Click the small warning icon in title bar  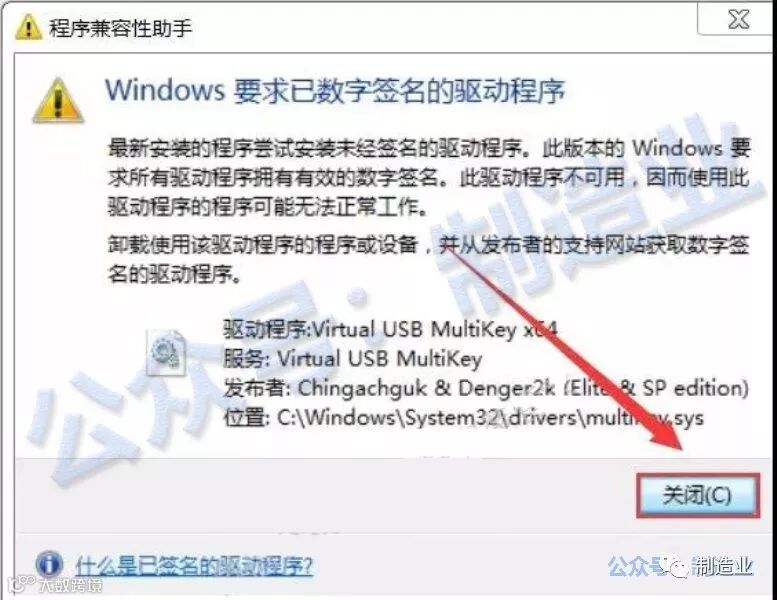pos(29,27)
